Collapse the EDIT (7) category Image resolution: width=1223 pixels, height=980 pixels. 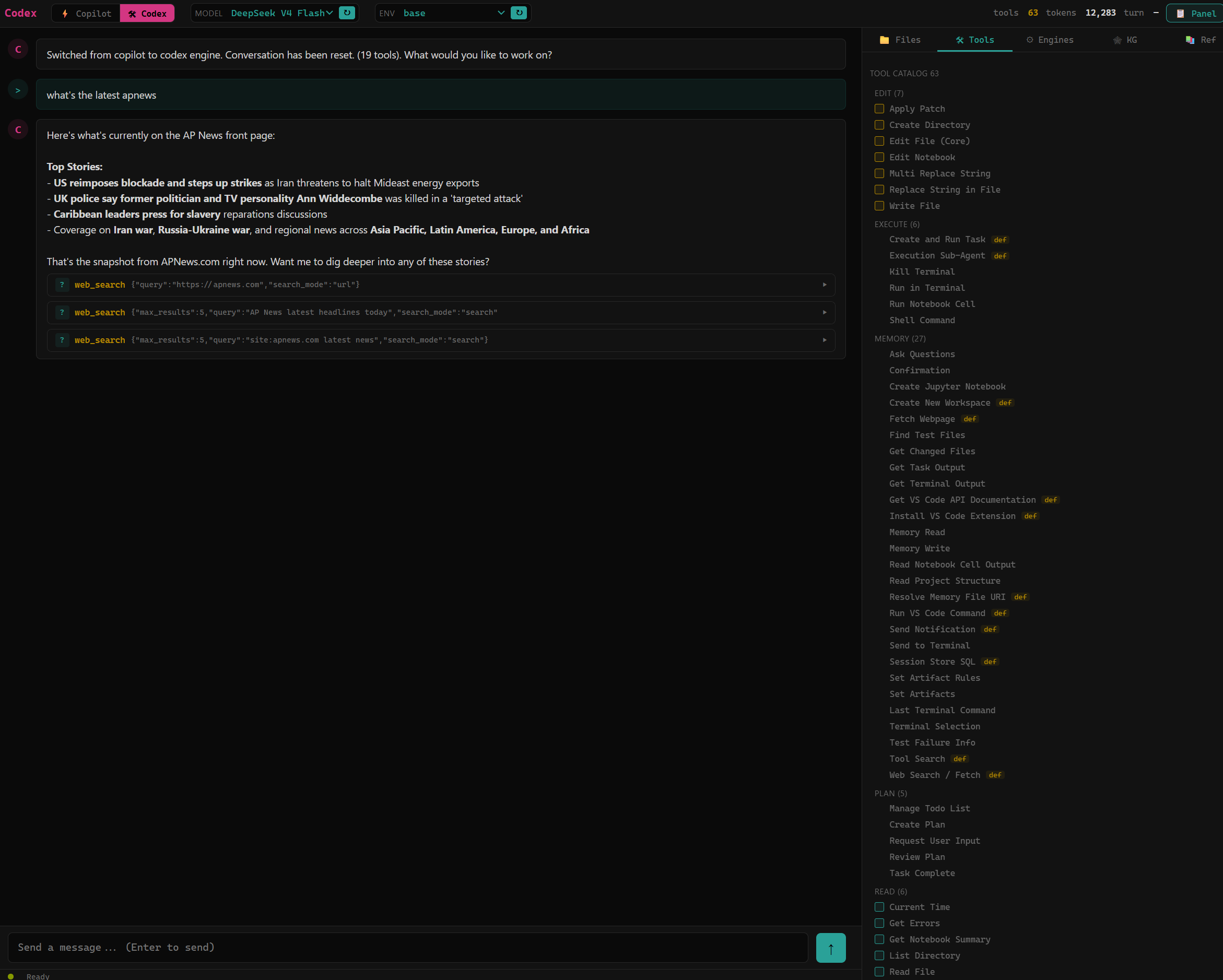coord(889,93)
